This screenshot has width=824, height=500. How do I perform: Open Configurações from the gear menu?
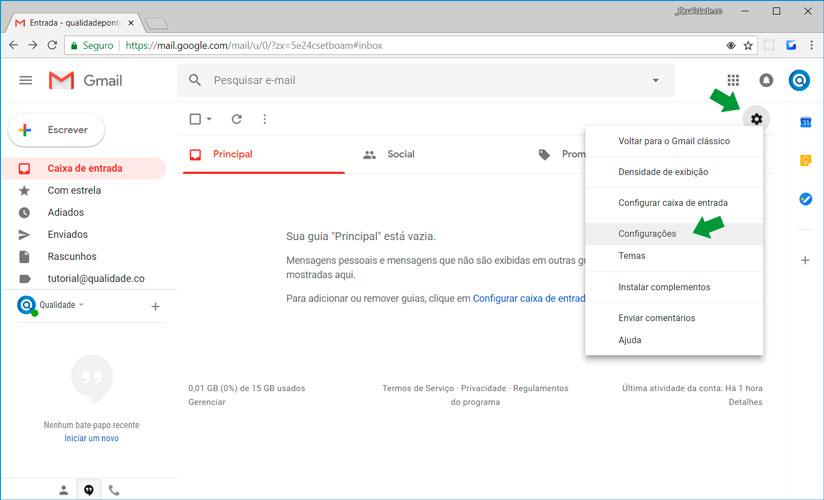pyautogui.click(x=674, y=234)
